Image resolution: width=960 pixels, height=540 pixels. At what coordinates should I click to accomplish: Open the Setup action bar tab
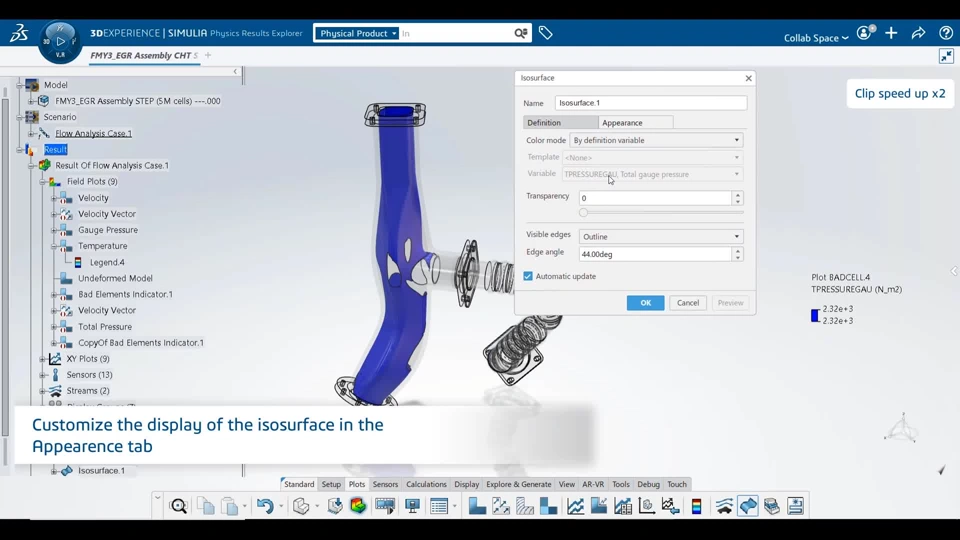coord(331,484)
